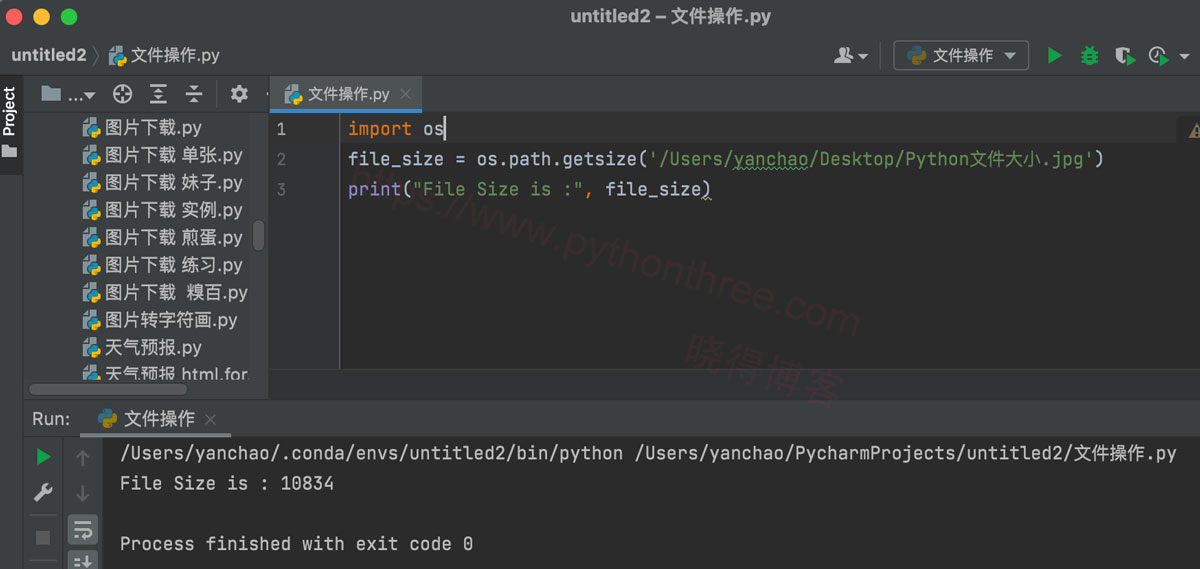Screen dimensions: 1200x569
Task: Click the Project tree vertical scrollbar thumb
Action: point(259,236)
